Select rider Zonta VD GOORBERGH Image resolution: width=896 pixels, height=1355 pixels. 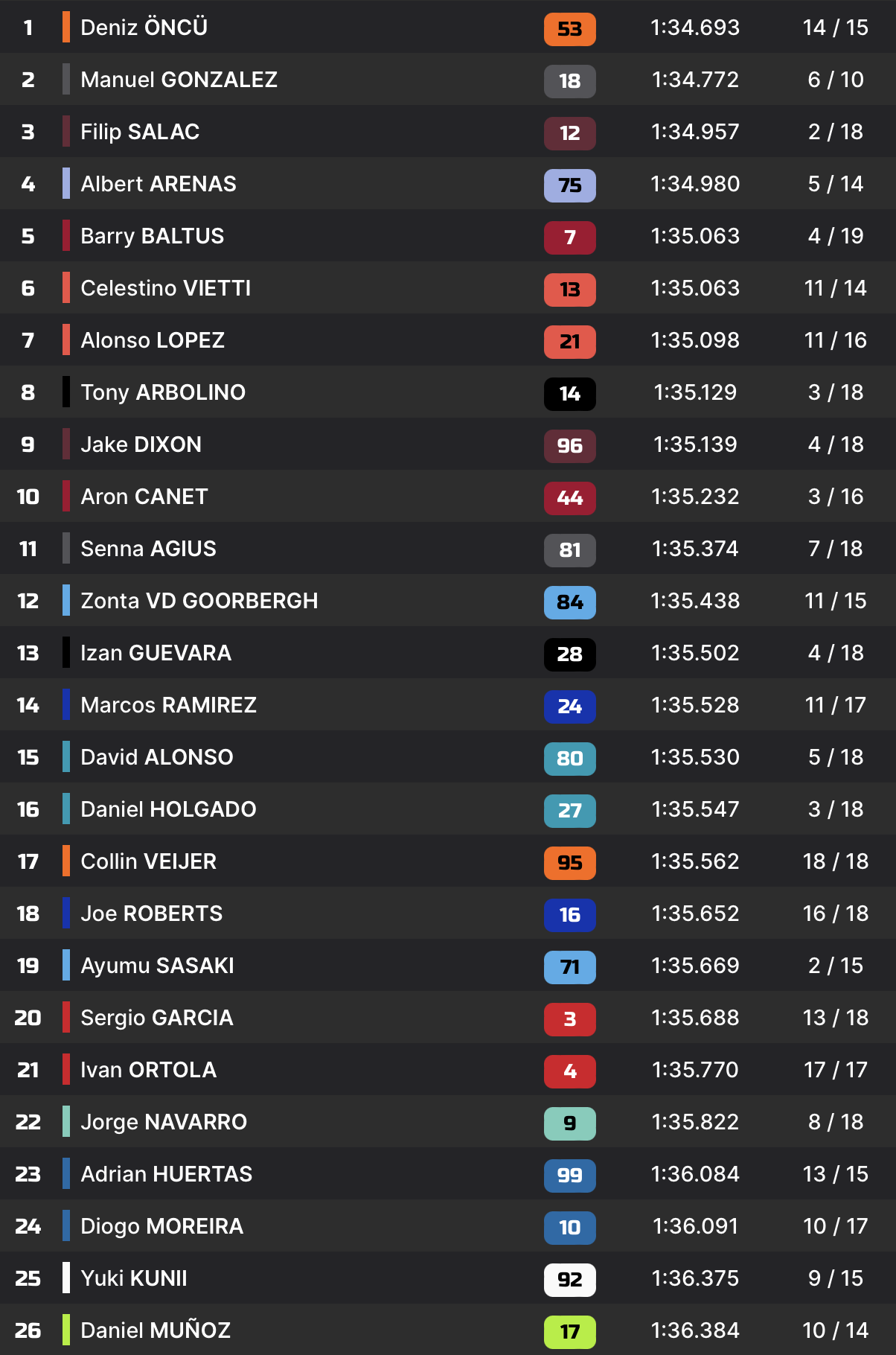(199, 601)
